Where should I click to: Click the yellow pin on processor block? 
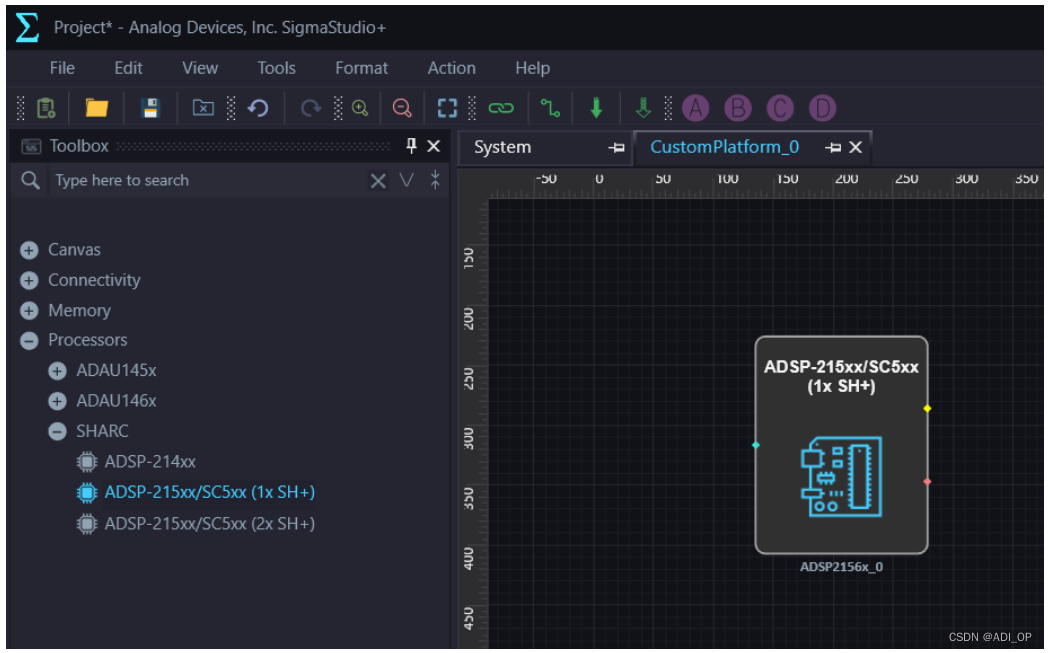(x=927, y=408)
